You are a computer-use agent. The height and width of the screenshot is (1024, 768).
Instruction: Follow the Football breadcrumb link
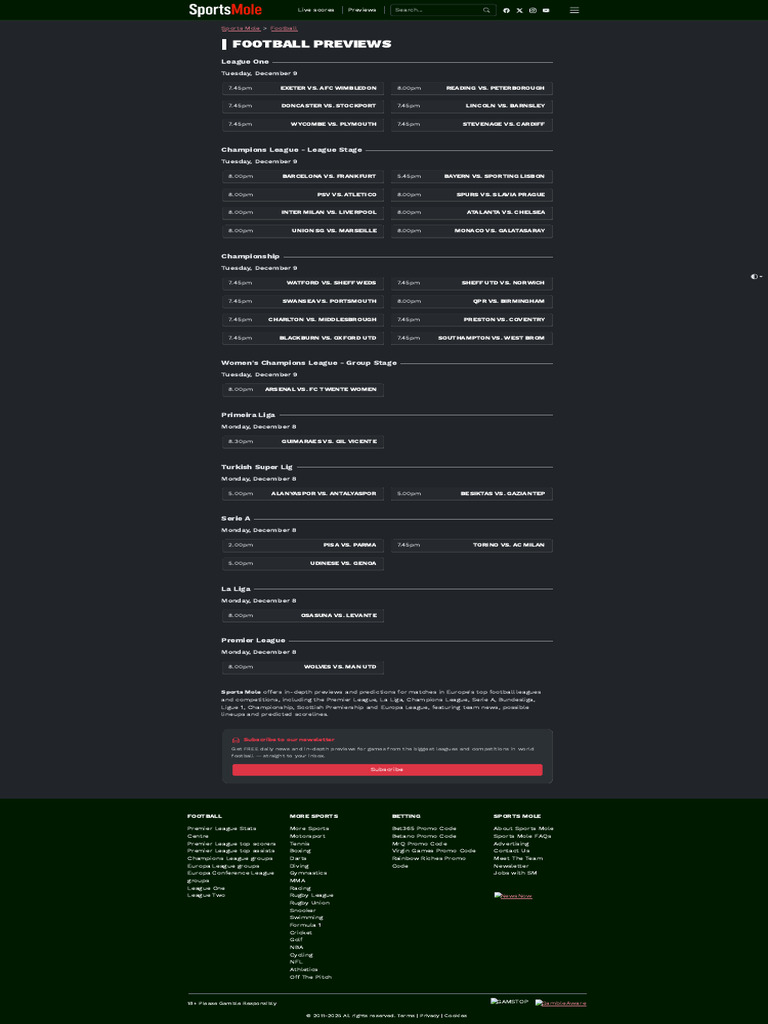(x=284, y=29)
